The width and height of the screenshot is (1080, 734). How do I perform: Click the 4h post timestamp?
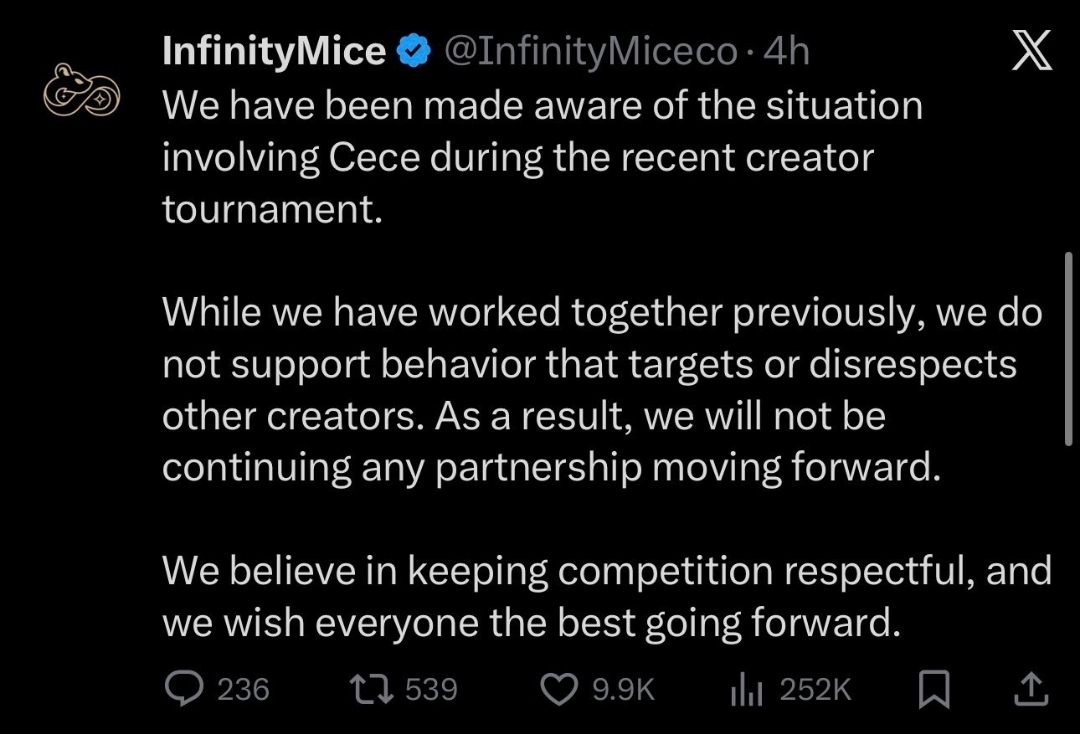(x=786, y=52)
